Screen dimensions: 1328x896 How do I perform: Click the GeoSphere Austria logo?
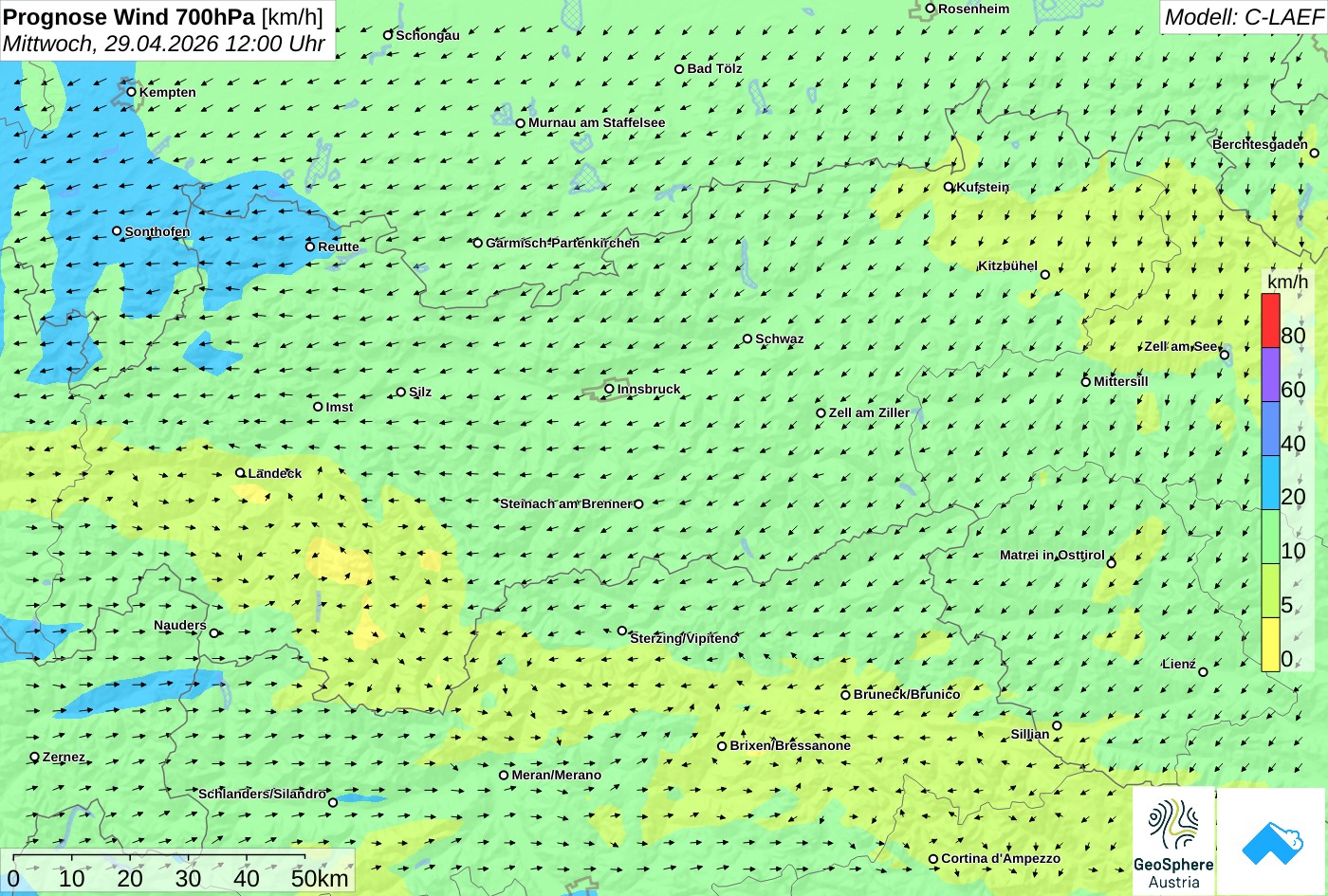tap(1173, 841)
